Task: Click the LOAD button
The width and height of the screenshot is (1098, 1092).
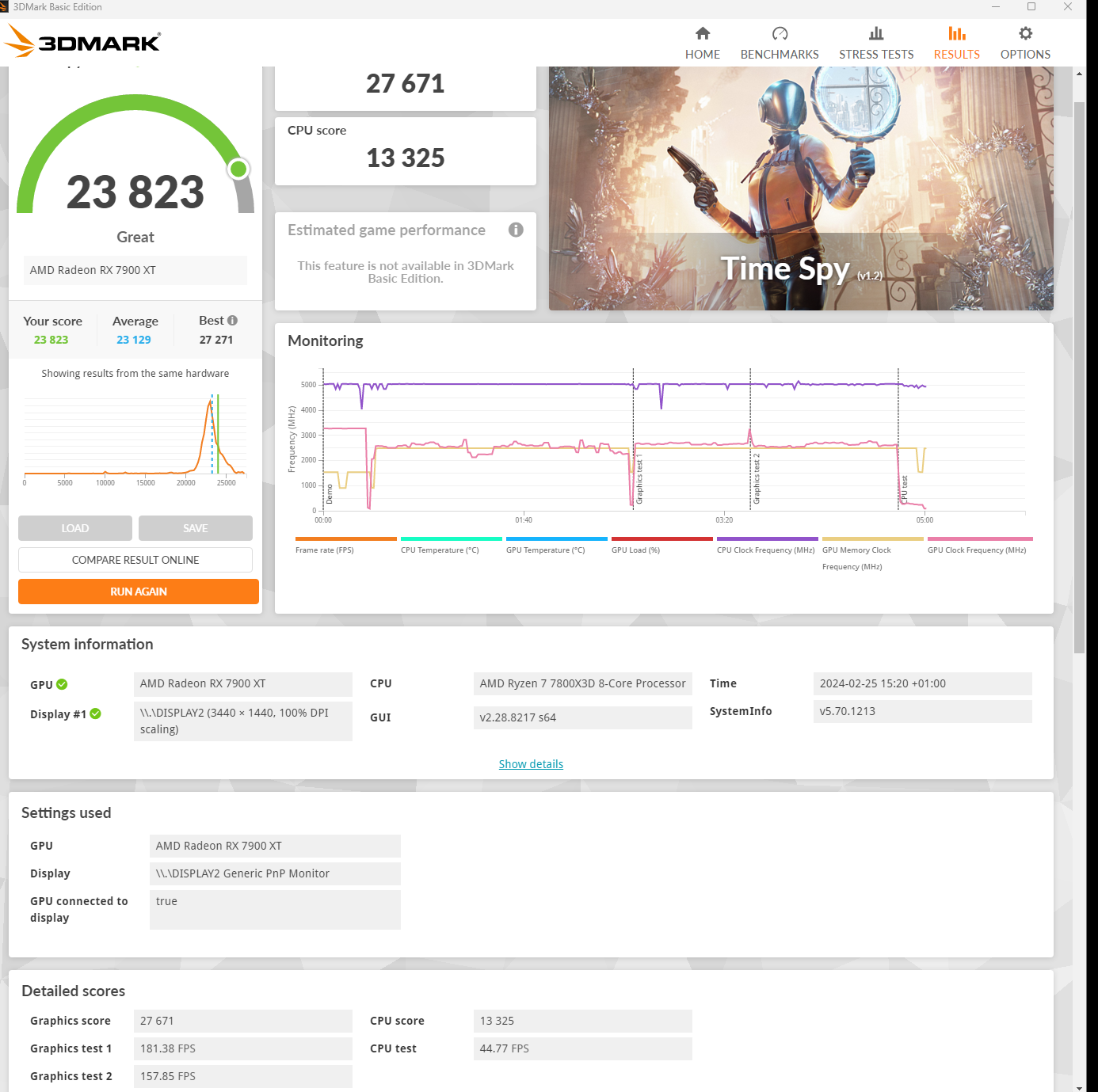Action: click(x=75, y=528)
